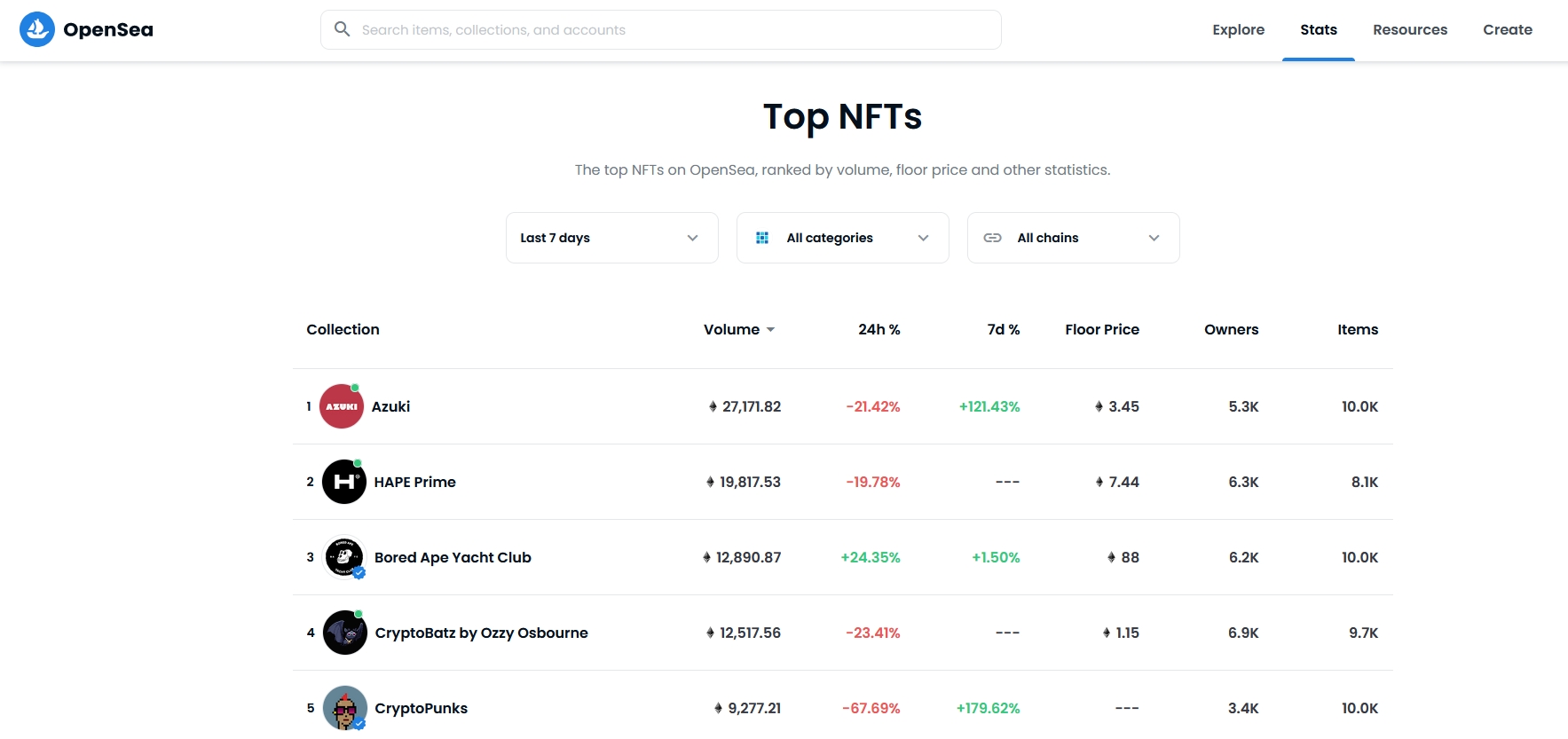Click HAPE Prime items count 8.1K
This screenshot has height=739, width=1568.
point(1365,482)
